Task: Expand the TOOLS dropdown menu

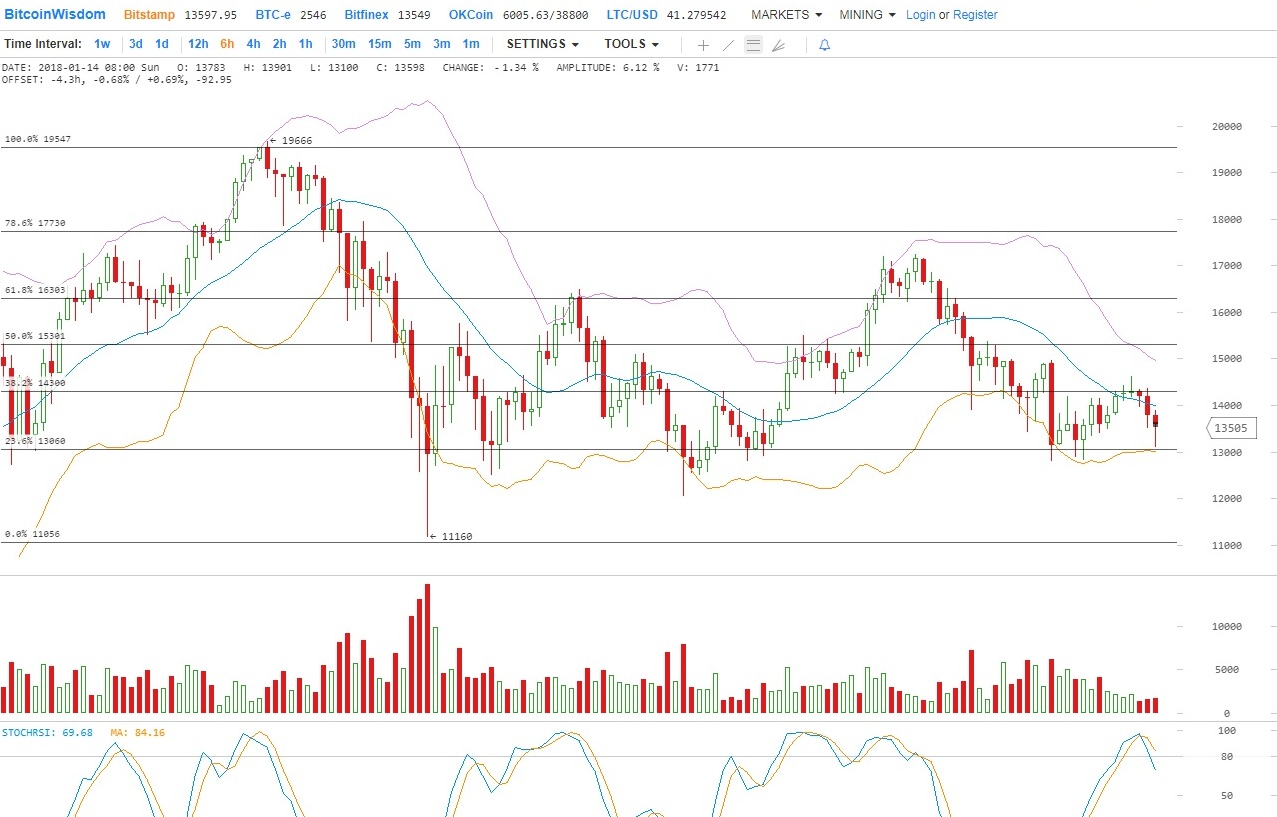Action: tap(631, 44)
